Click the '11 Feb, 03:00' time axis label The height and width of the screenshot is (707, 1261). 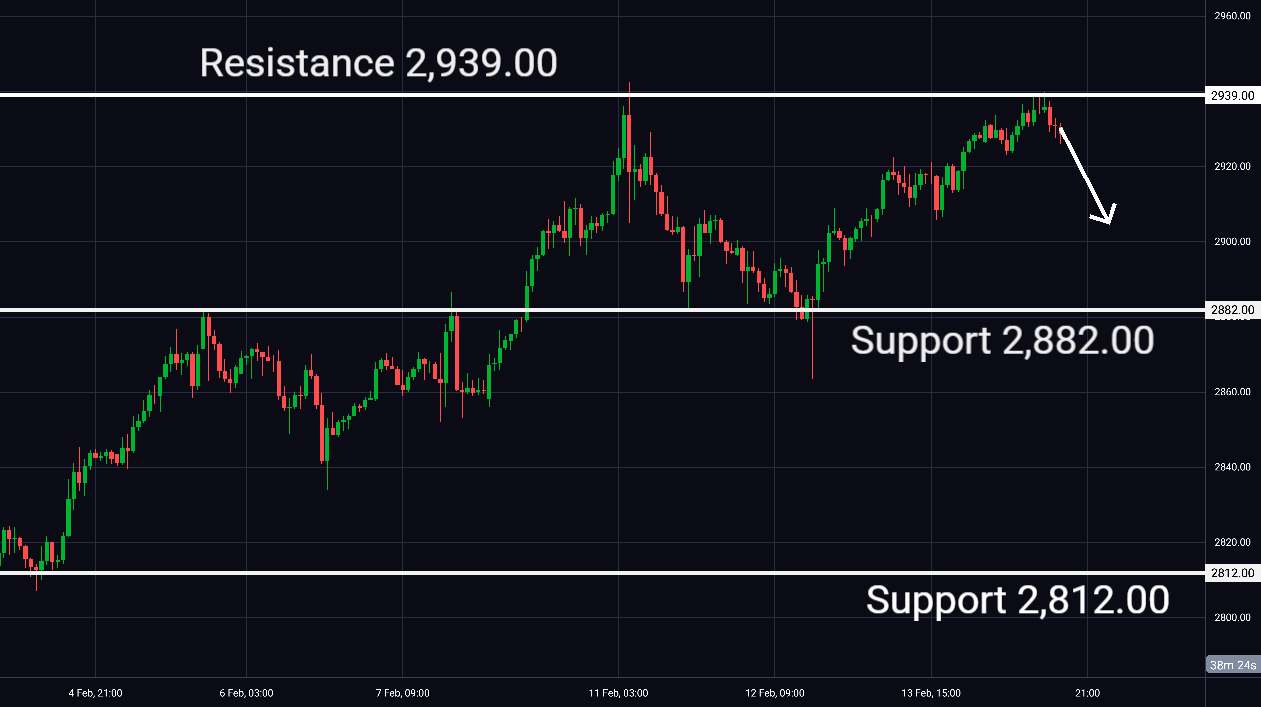pos(618,693)
